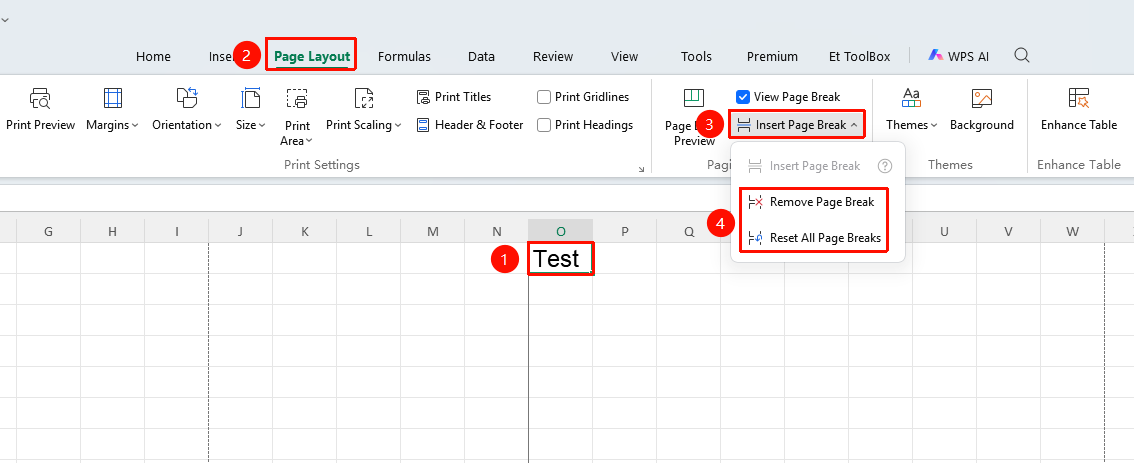
Task: Select column header J
Action: 240,232
